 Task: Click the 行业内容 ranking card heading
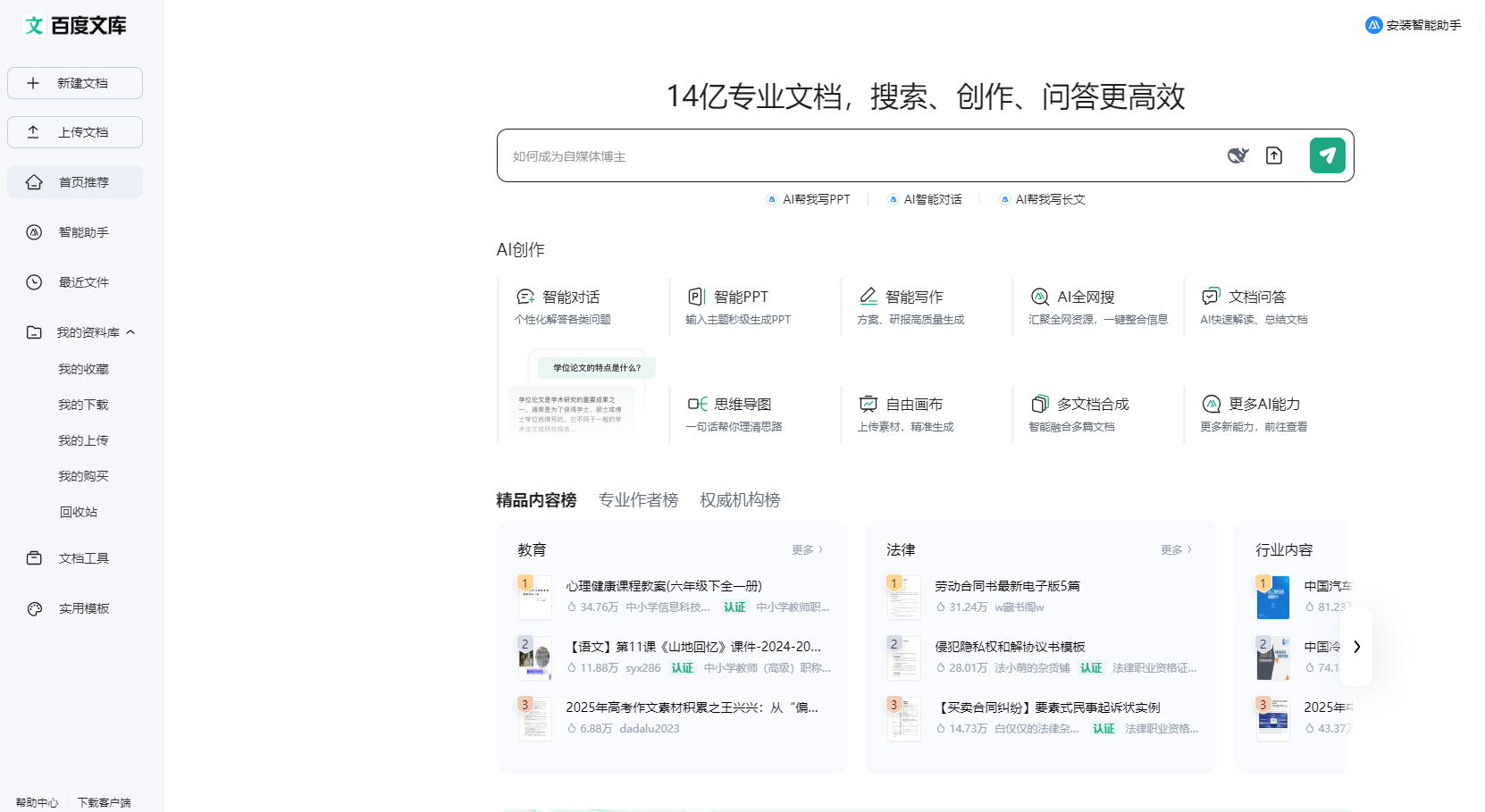(x=1284, y=550)
